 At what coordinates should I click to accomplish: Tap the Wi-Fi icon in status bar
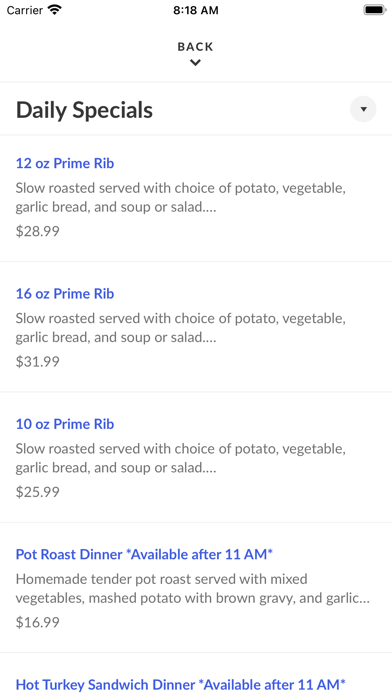click(x=55, y=10)
